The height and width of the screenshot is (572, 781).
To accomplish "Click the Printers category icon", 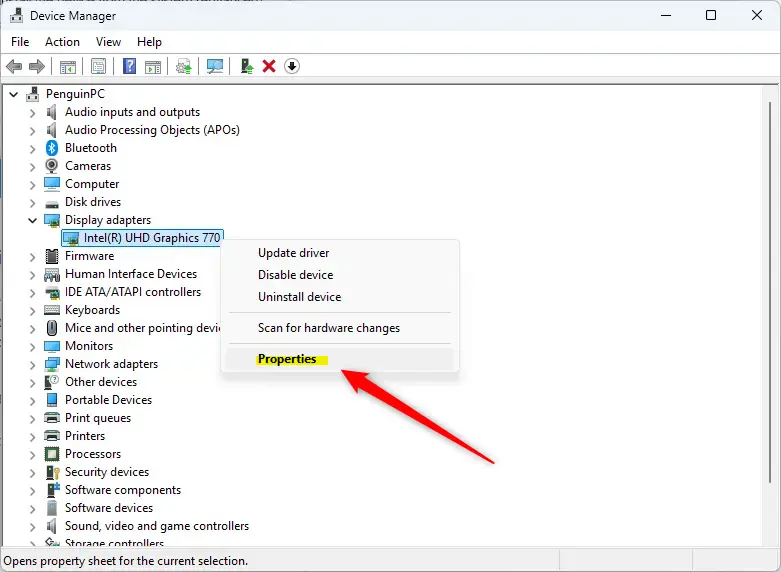I will tap(52, 436).
